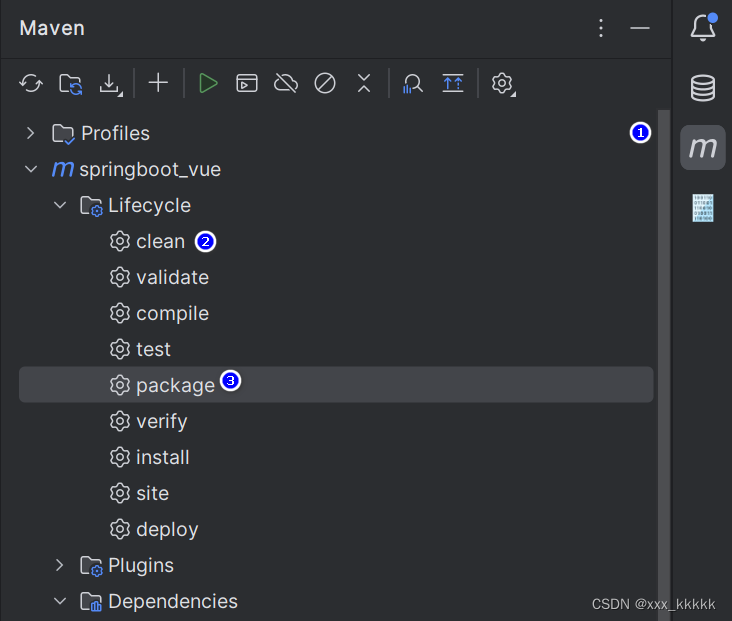Add Maven project with plus icon
The height and width of the screenshot is (621, 732).
coord(158,83)
